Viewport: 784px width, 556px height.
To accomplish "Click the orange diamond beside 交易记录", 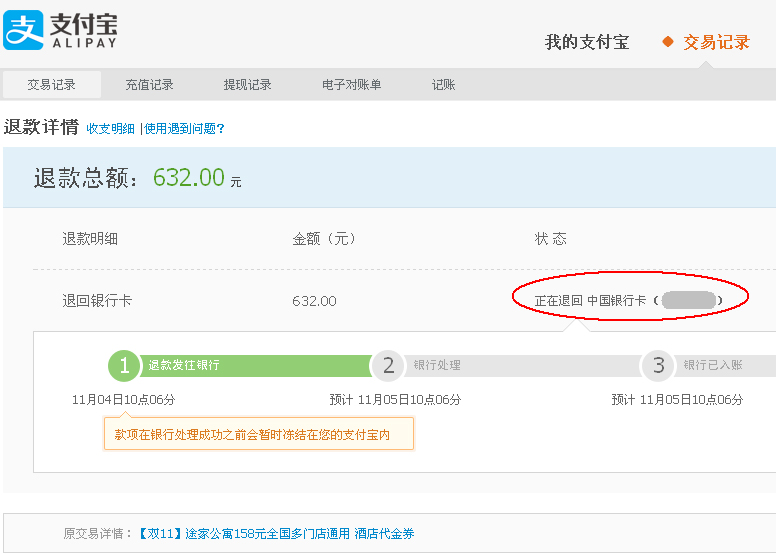I will coord(668,42).
